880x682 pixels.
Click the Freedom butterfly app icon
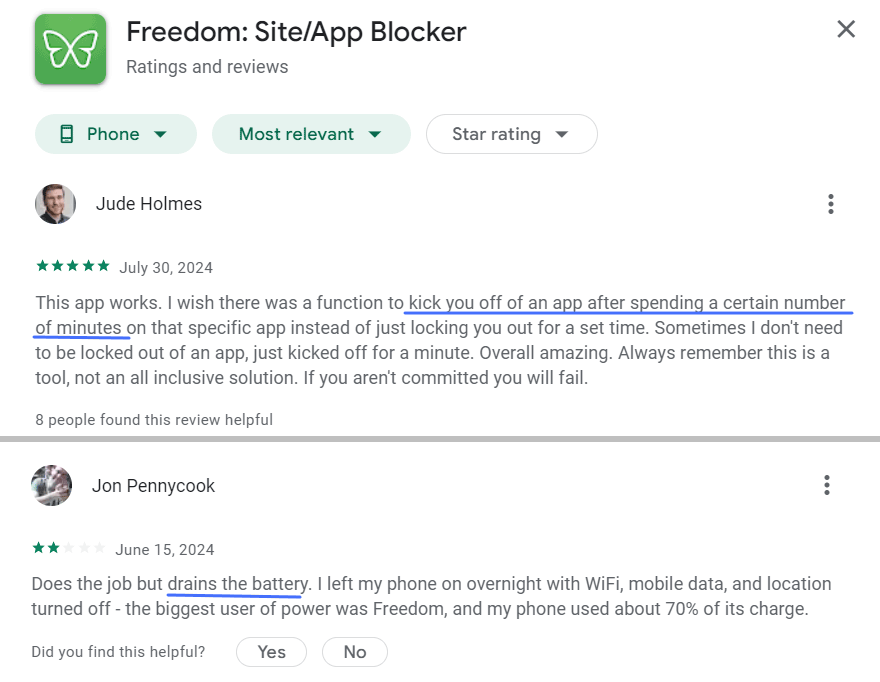click(x=70, y=49)
